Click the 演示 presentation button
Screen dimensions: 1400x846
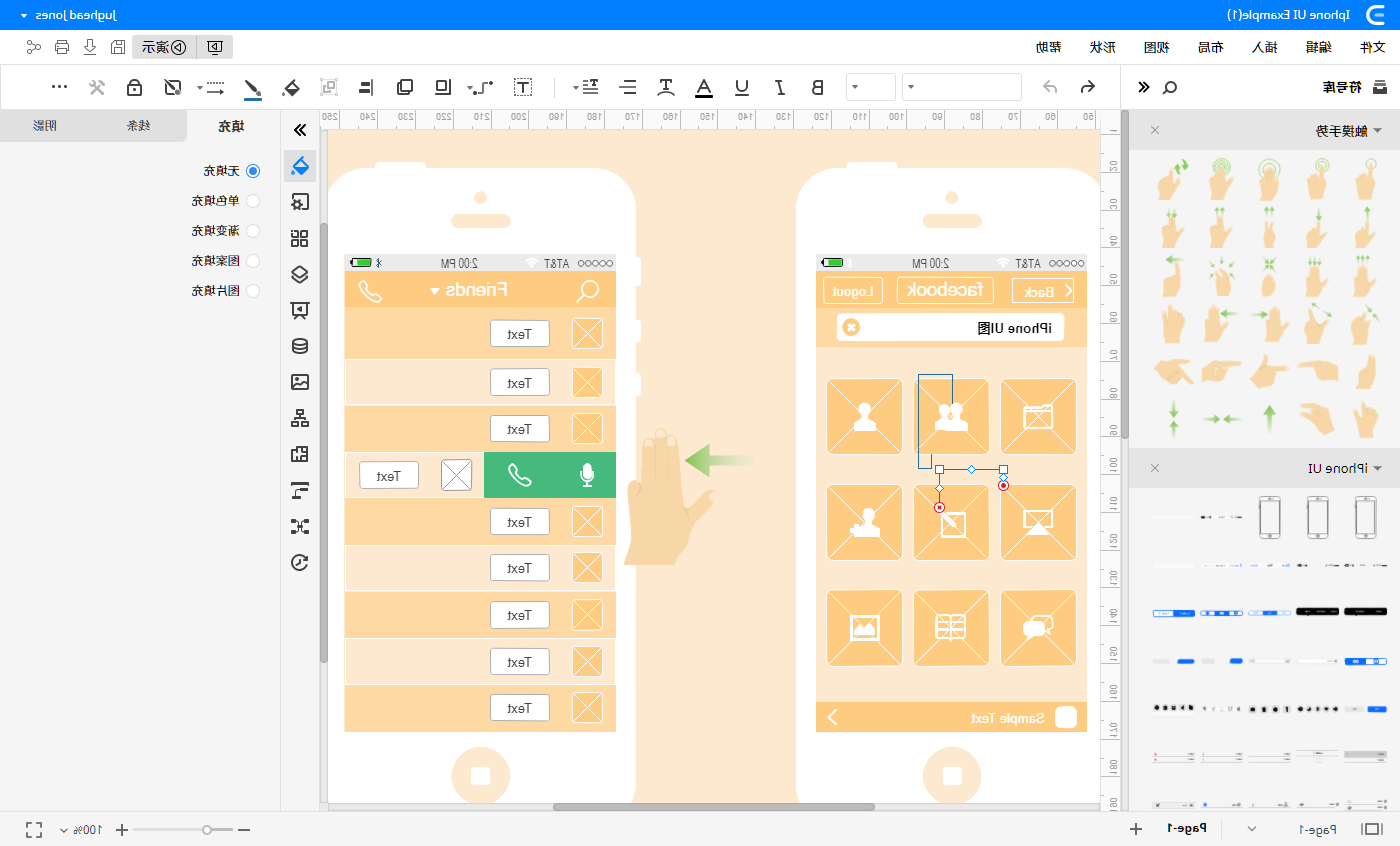(162, 46)
